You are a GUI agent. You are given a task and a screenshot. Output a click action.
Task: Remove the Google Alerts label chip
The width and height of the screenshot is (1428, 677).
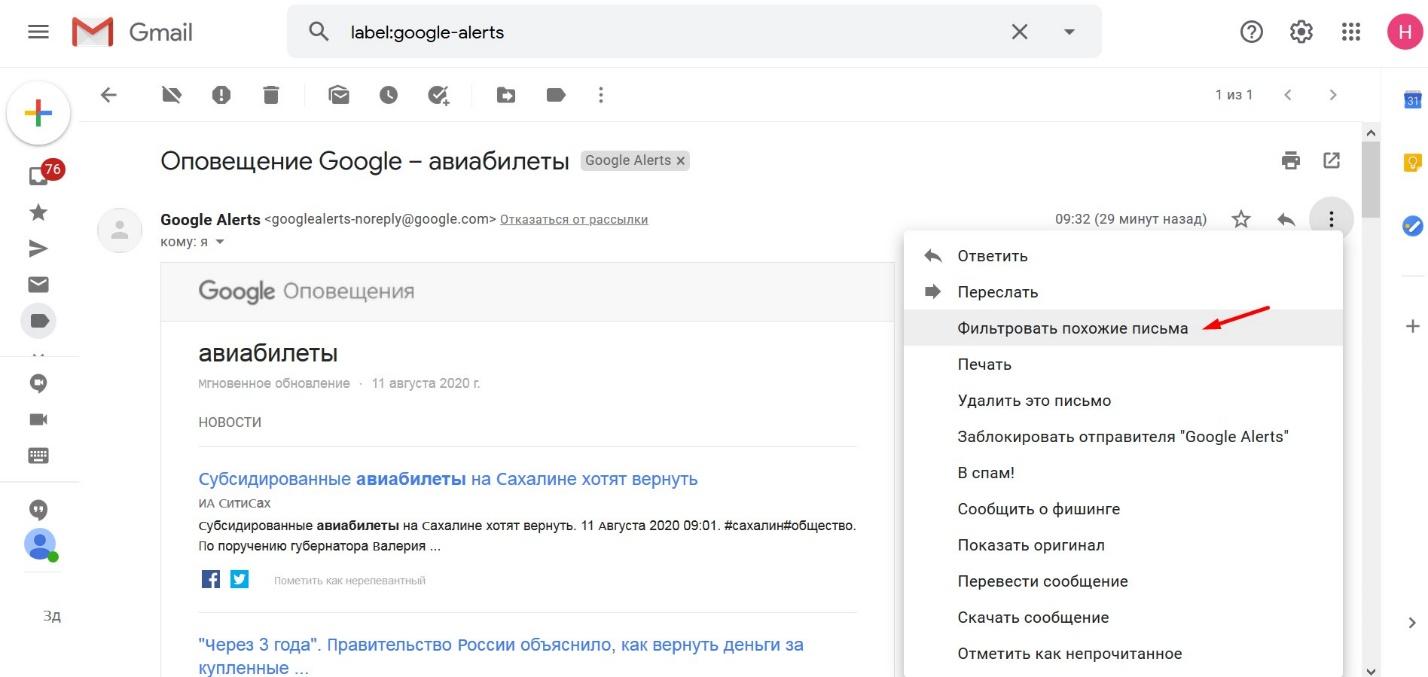[681, 160]
